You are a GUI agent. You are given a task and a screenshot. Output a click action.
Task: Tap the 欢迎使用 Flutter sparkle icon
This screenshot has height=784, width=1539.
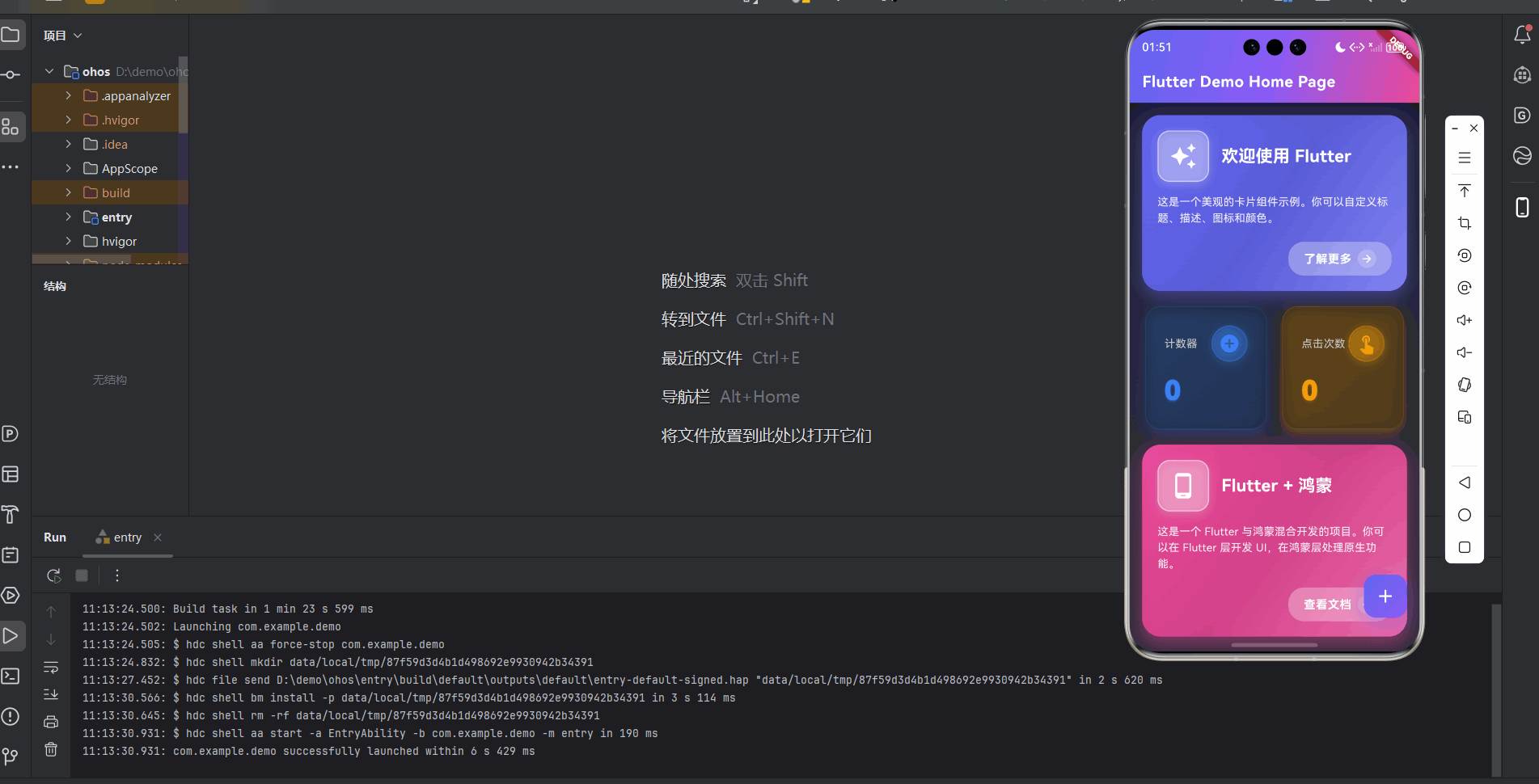1183,156
